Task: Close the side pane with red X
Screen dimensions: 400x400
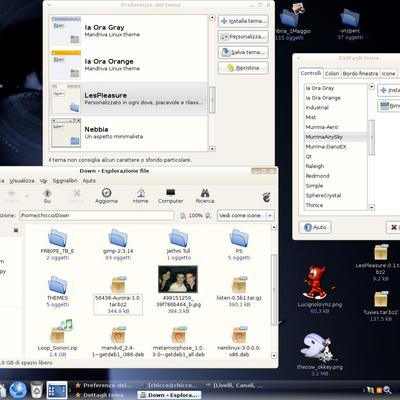Action: (16, 230)
